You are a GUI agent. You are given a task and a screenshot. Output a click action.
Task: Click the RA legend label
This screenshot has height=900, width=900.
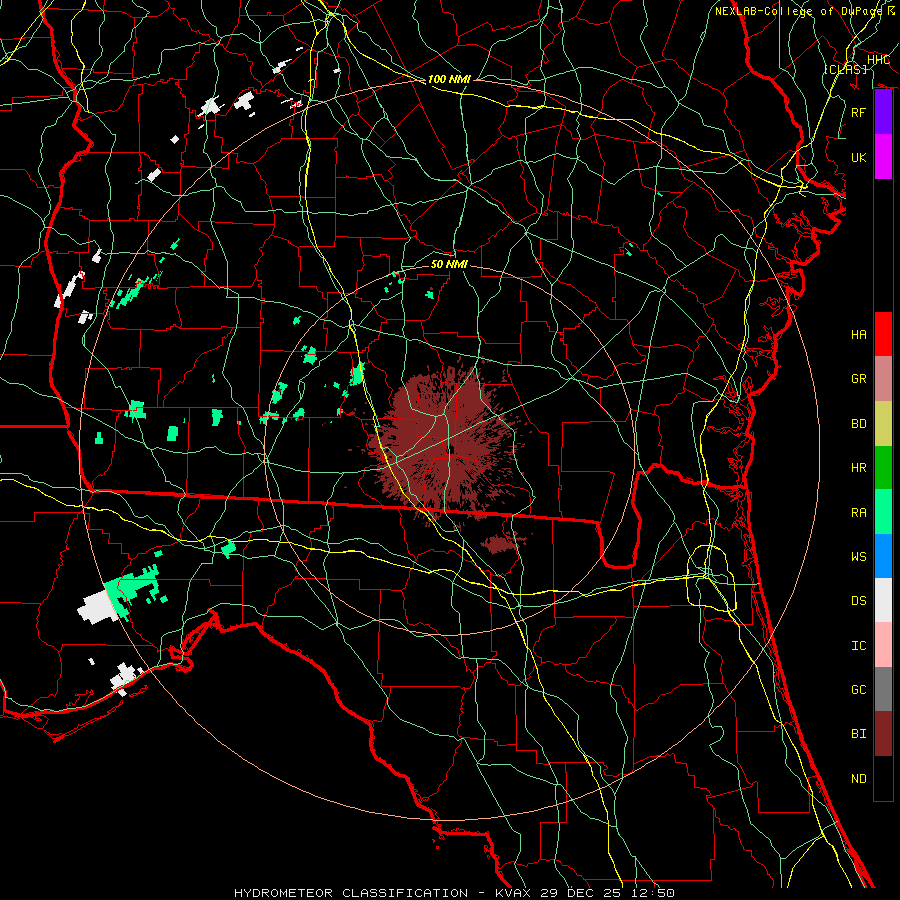[858, 512]
